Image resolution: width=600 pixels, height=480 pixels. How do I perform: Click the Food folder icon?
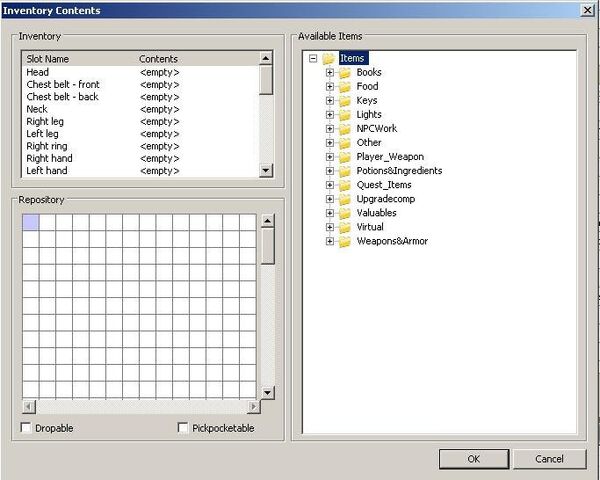(x=345, y=87)
